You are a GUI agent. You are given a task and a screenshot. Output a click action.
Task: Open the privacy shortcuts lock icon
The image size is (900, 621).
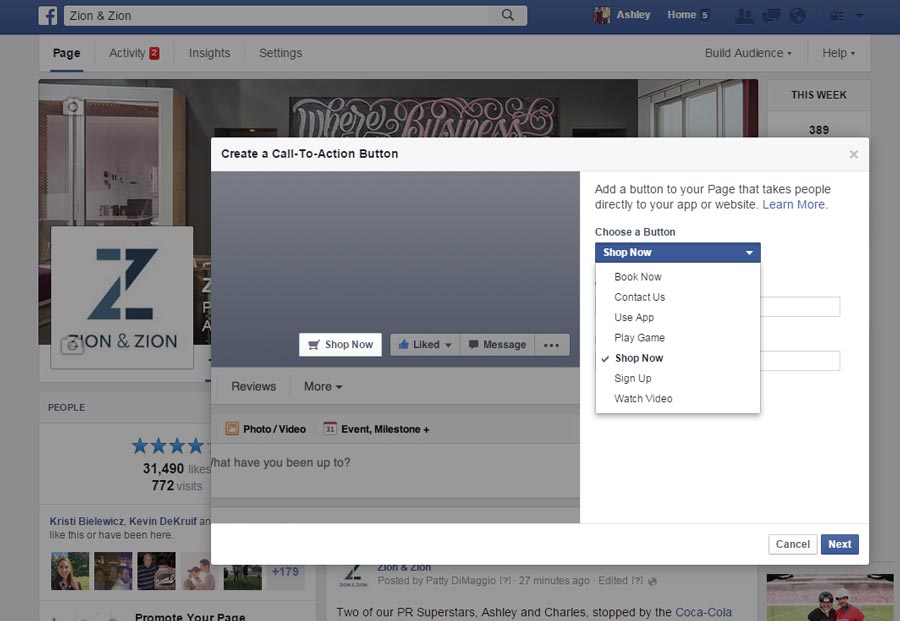(x=836, y=15)
